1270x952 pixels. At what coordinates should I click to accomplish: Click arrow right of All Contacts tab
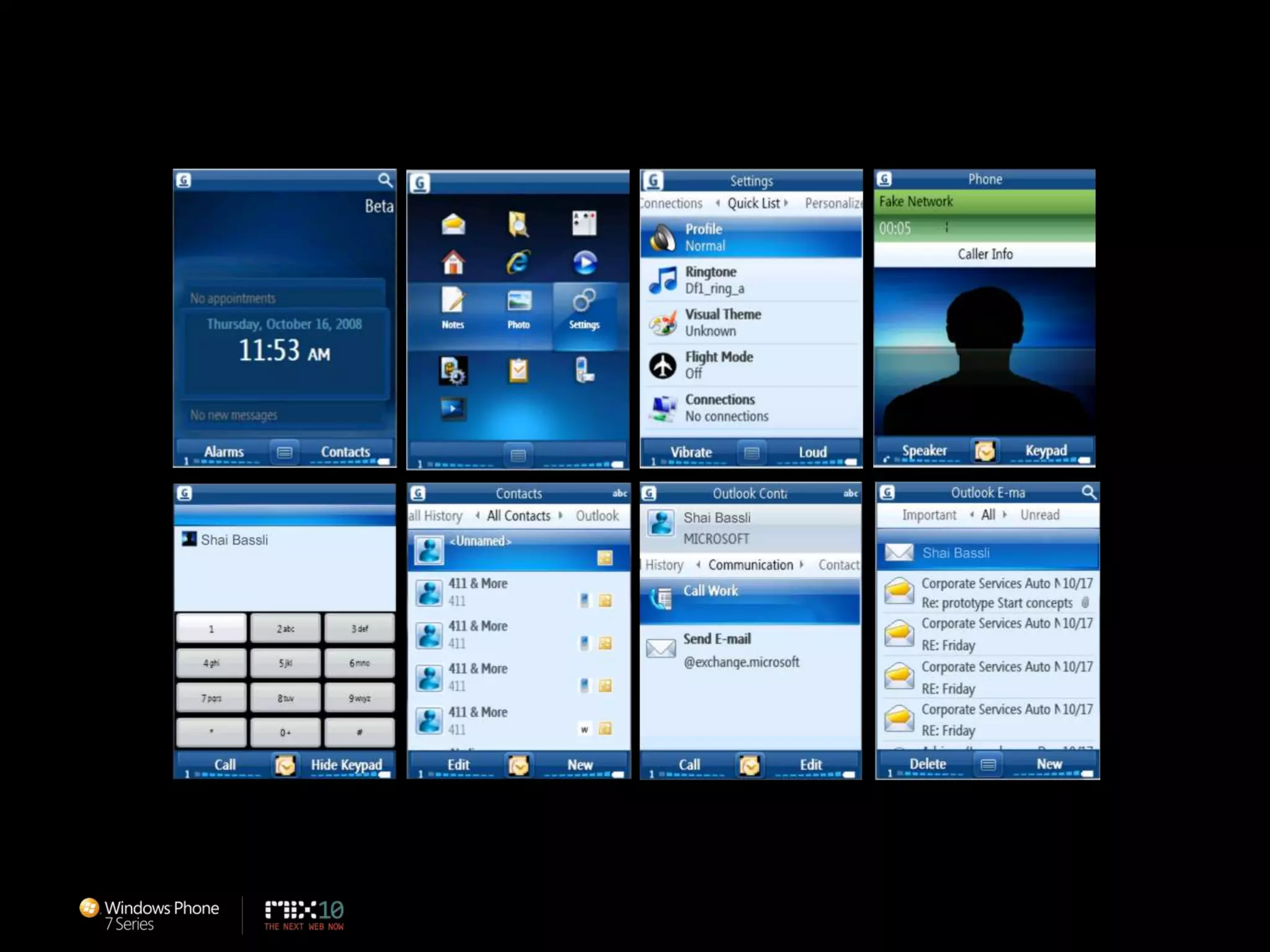[561, 516]
